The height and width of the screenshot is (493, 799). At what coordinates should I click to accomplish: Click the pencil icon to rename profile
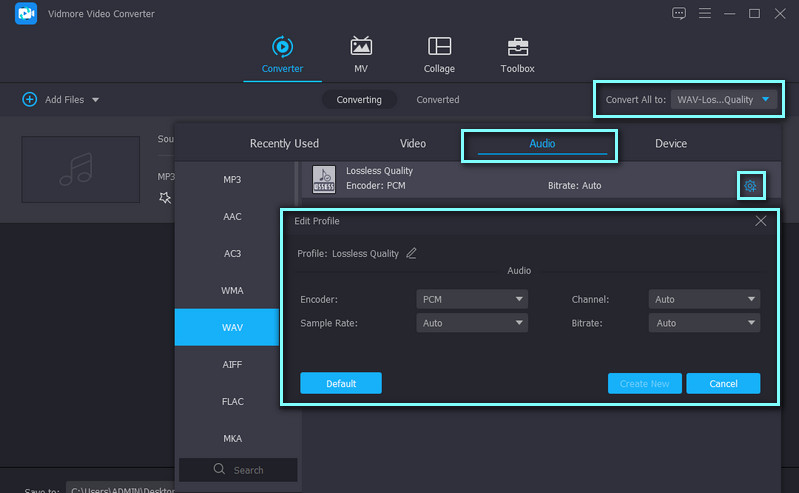[x=411, y=254]
